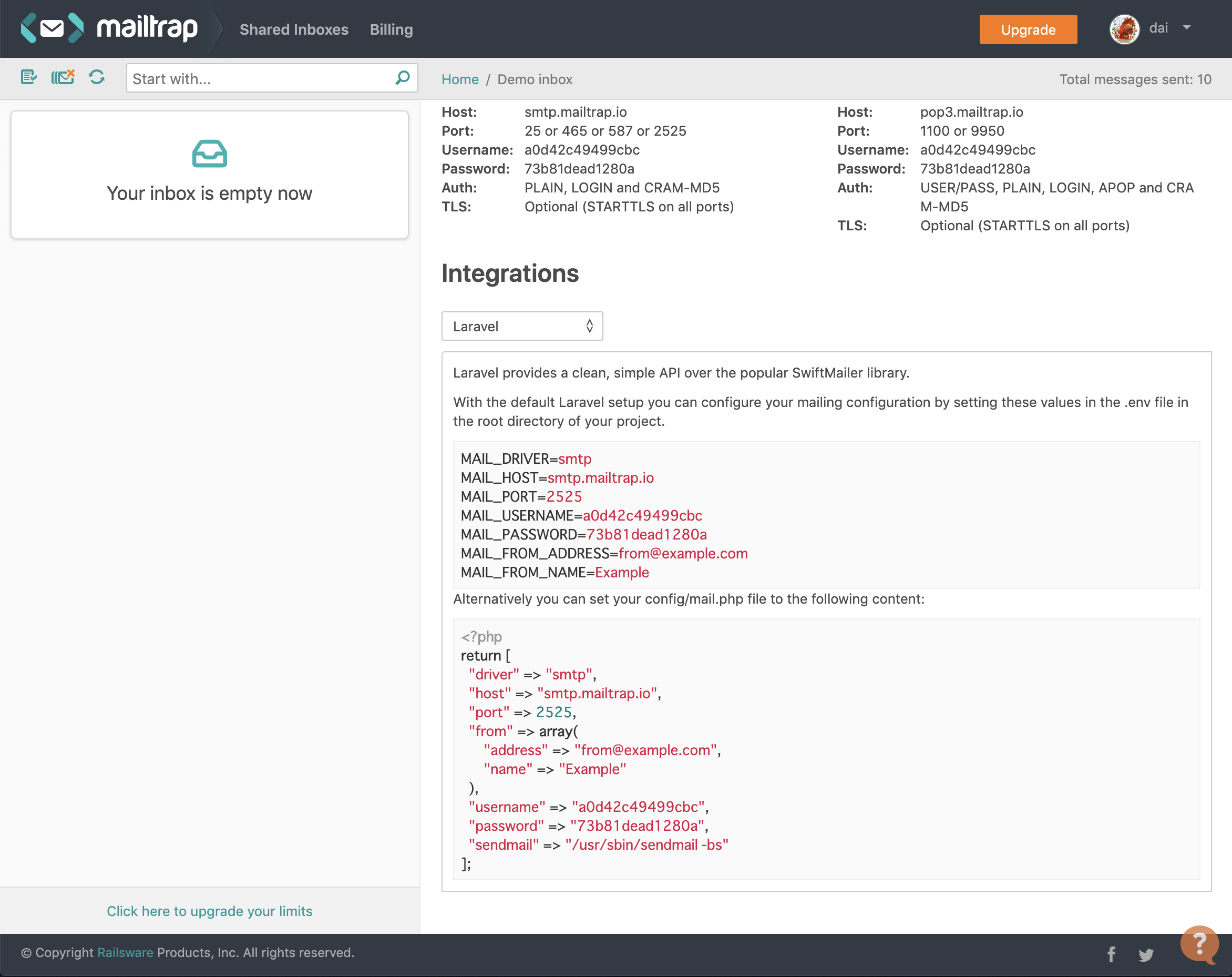Open the orange help question bubble
Image resolution: width=1232 pixels, height=977 pixels.
coord(1199,943)
